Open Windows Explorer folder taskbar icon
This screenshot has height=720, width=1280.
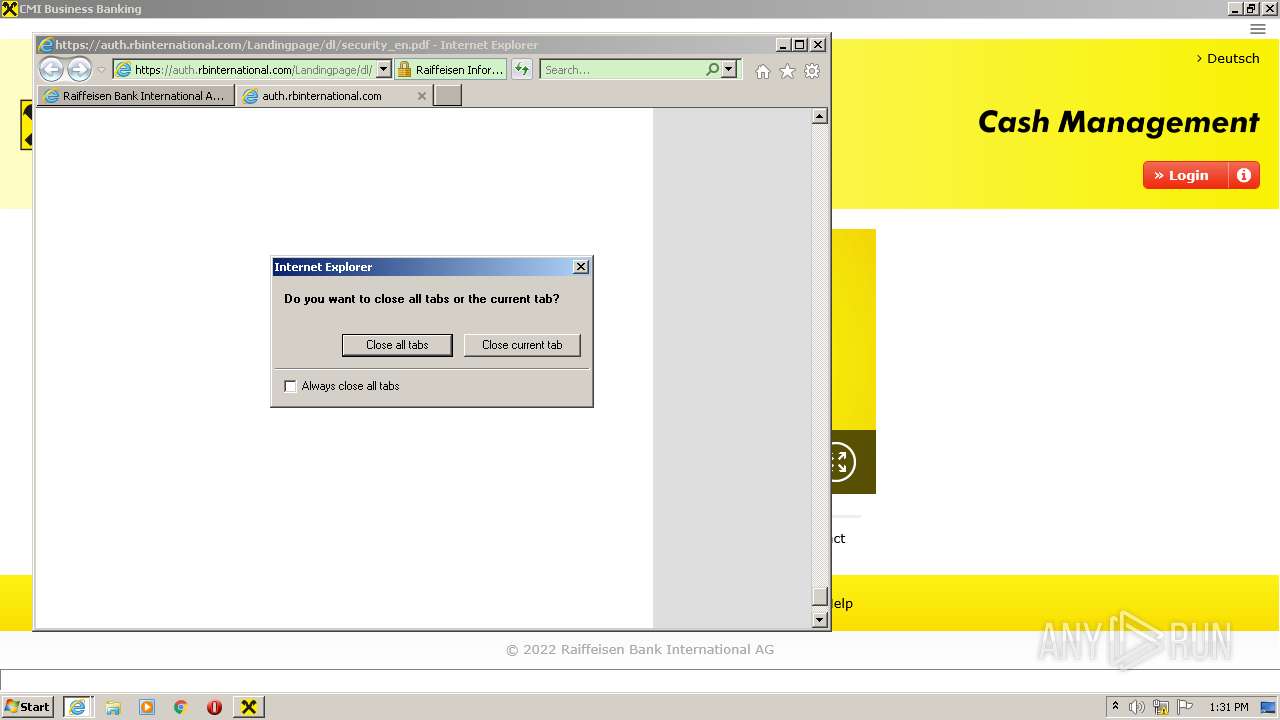tap(113, 707)
